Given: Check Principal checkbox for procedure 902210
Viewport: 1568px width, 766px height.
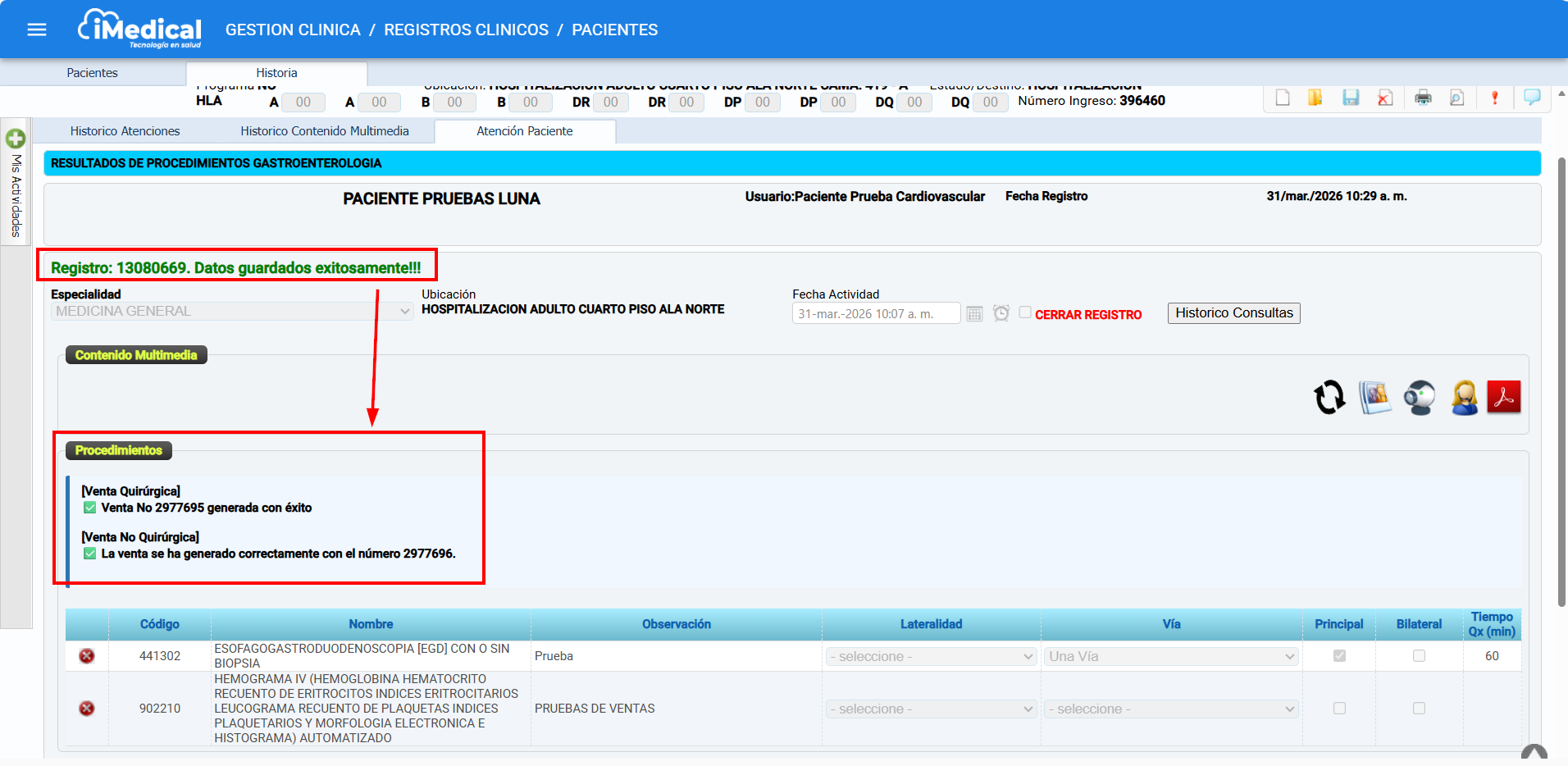Looking at the screenshot, I should pyautogui.click(x=1339, y=709).
